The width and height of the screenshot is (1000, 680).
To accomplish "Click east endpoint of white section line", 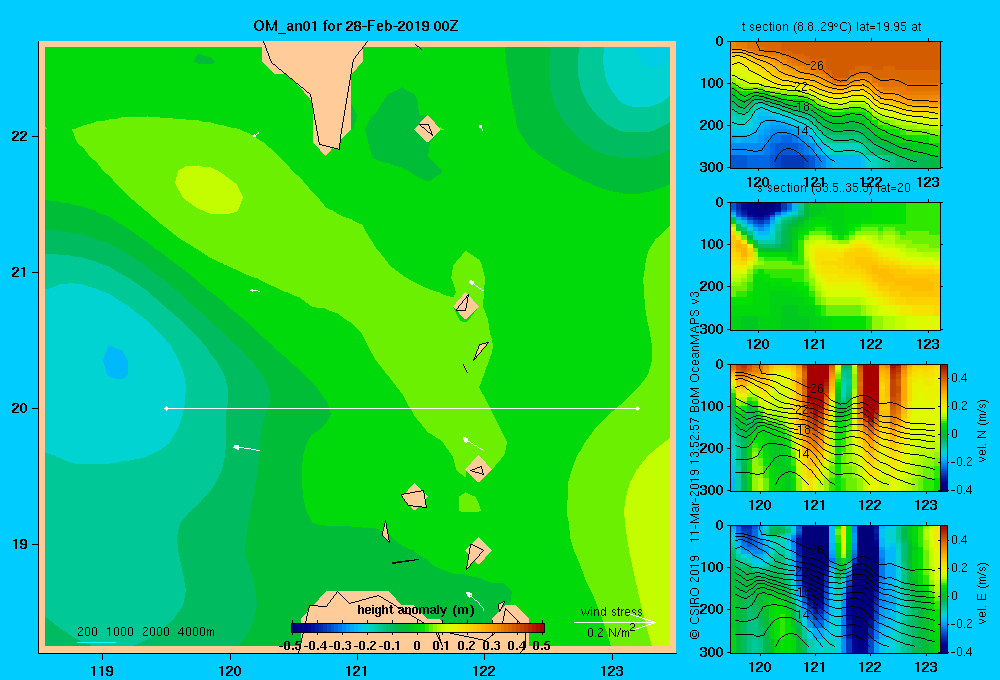I will click(638, 408).
